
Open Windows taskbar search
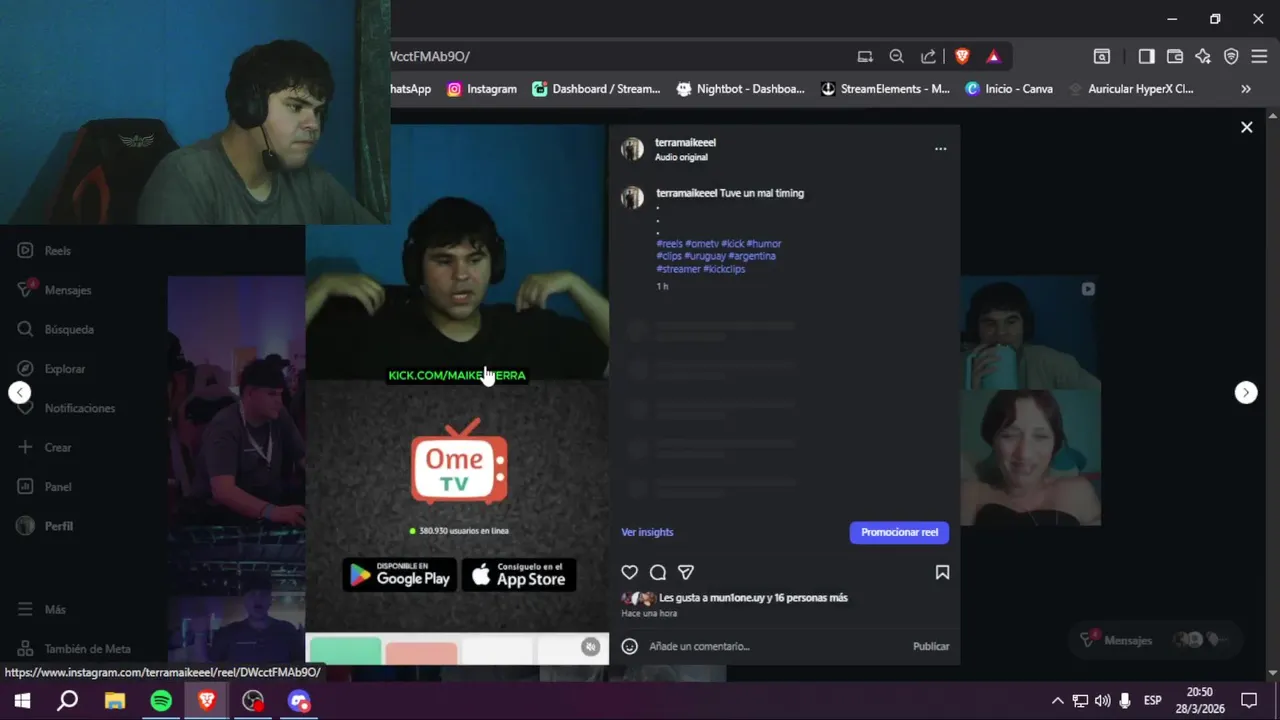point(67,701)
